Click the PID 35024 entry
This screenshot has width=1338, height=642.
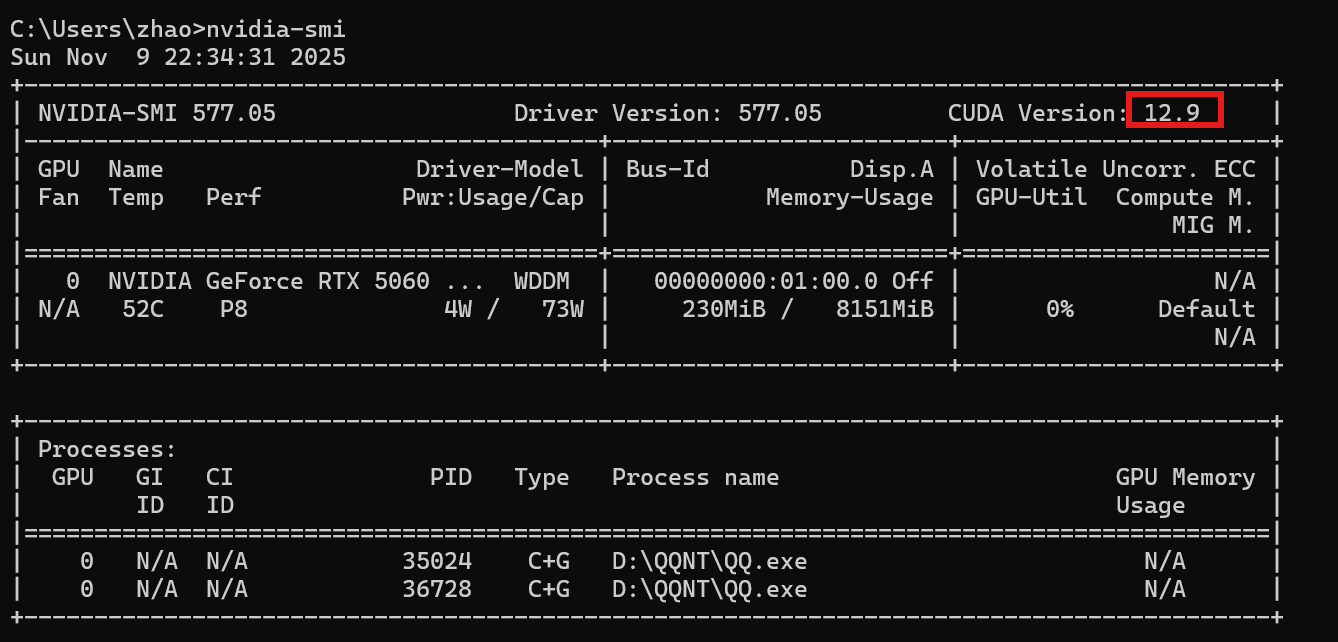437,561
